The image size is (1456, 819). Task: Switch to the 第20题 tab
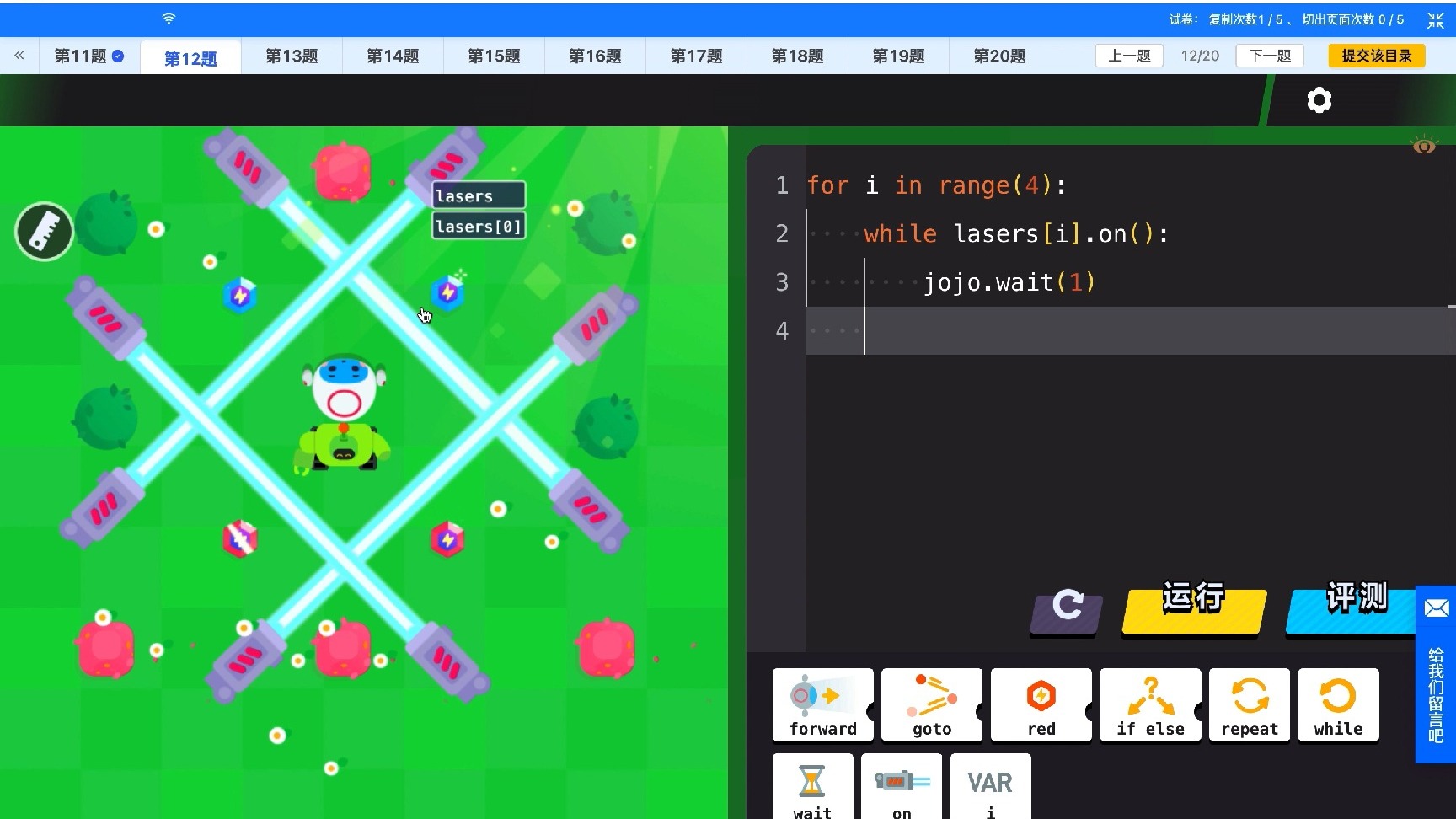[x=999, y=56]
